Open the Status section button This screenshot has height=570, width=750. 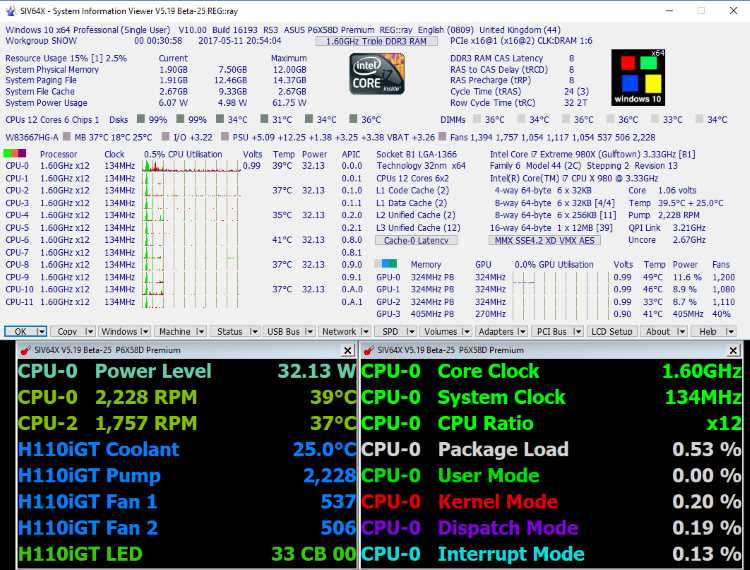230,331
